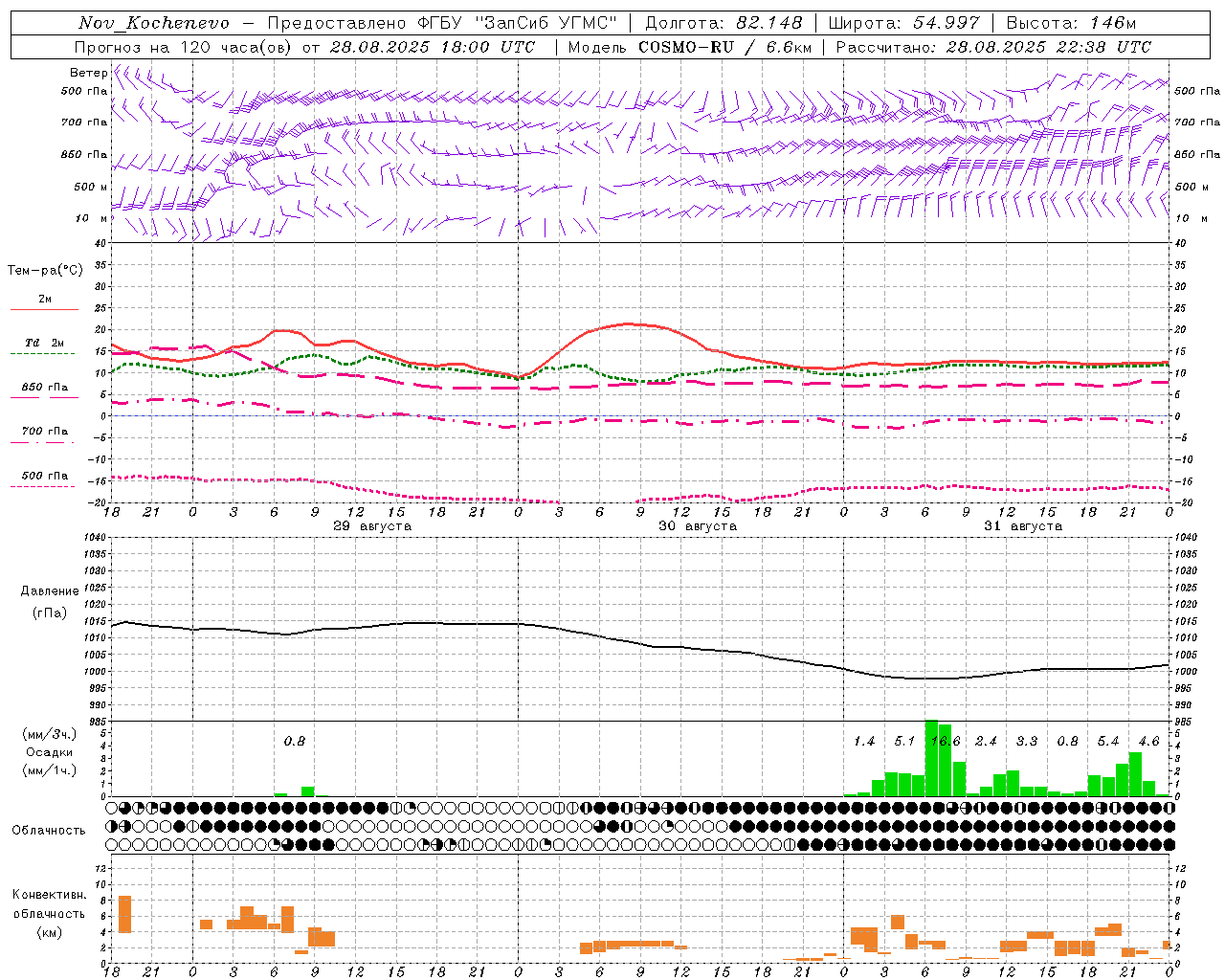Click the 10 м wind level label on left
The height and width of the screenshot is (980, 1225).
click(92, 218)
